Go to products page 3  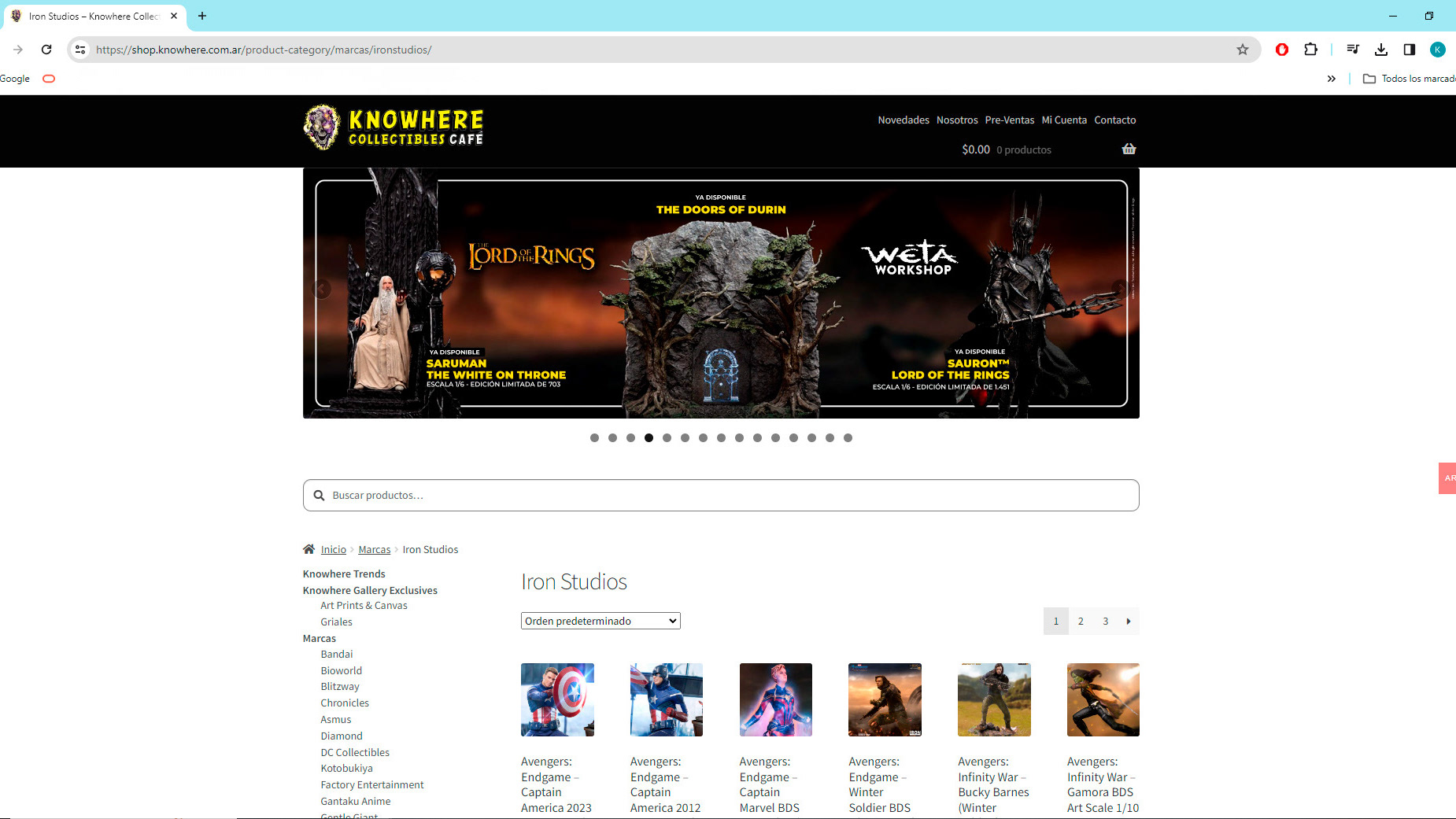coord(1105,621)
